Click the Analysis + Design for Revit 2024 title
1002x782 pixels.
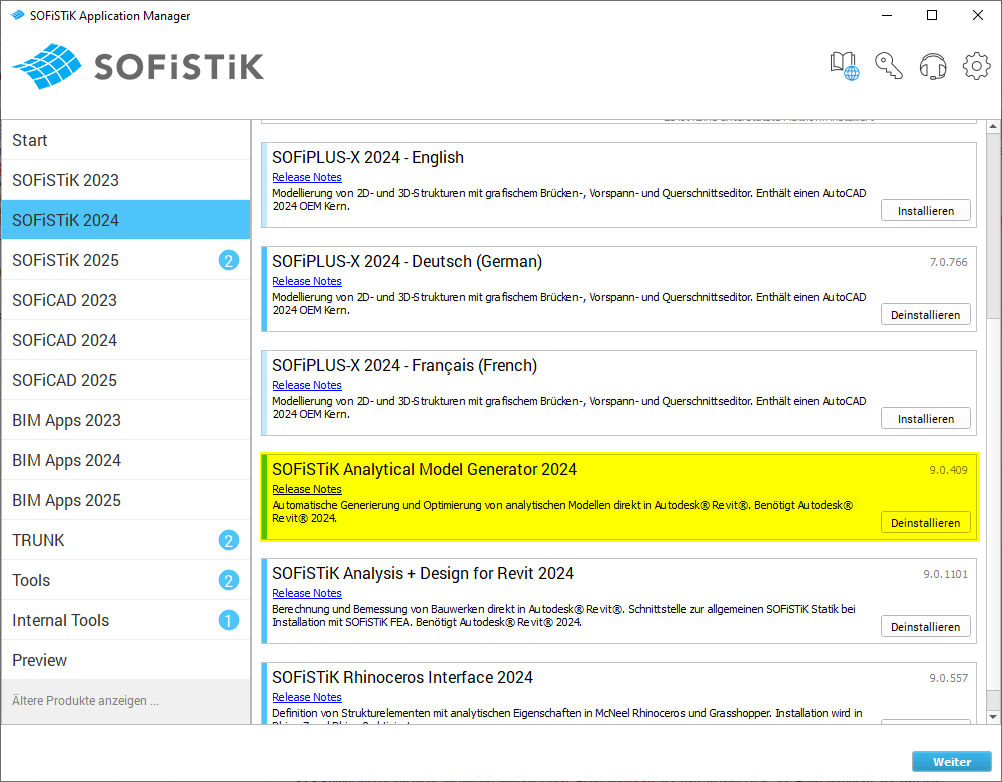423,574
